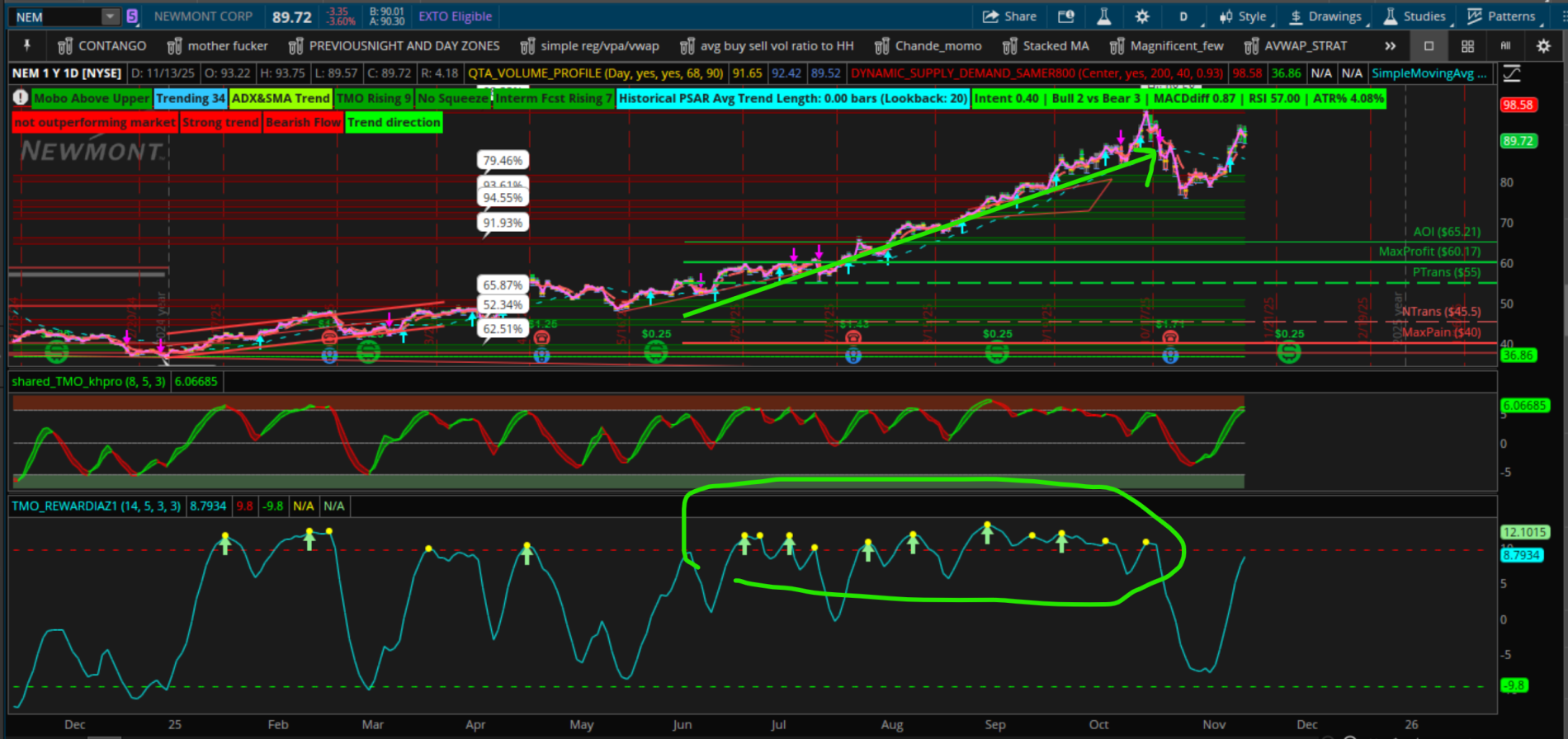
Task: Open the news calendar icon next to Share
Action: pyautogui.click(x=1066, y=16)
